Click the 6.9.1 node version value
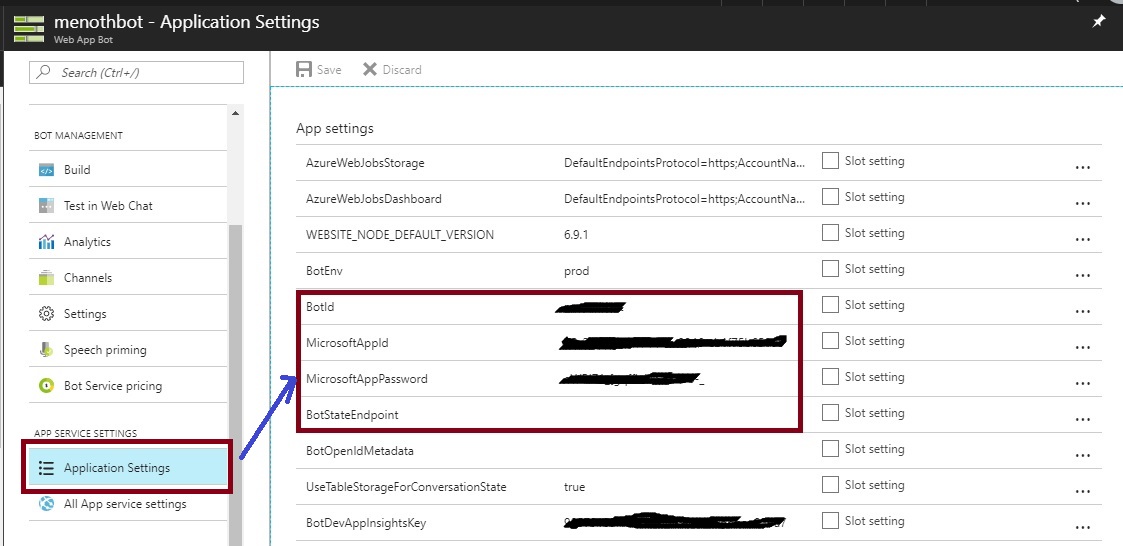 [x=576, y=234]
